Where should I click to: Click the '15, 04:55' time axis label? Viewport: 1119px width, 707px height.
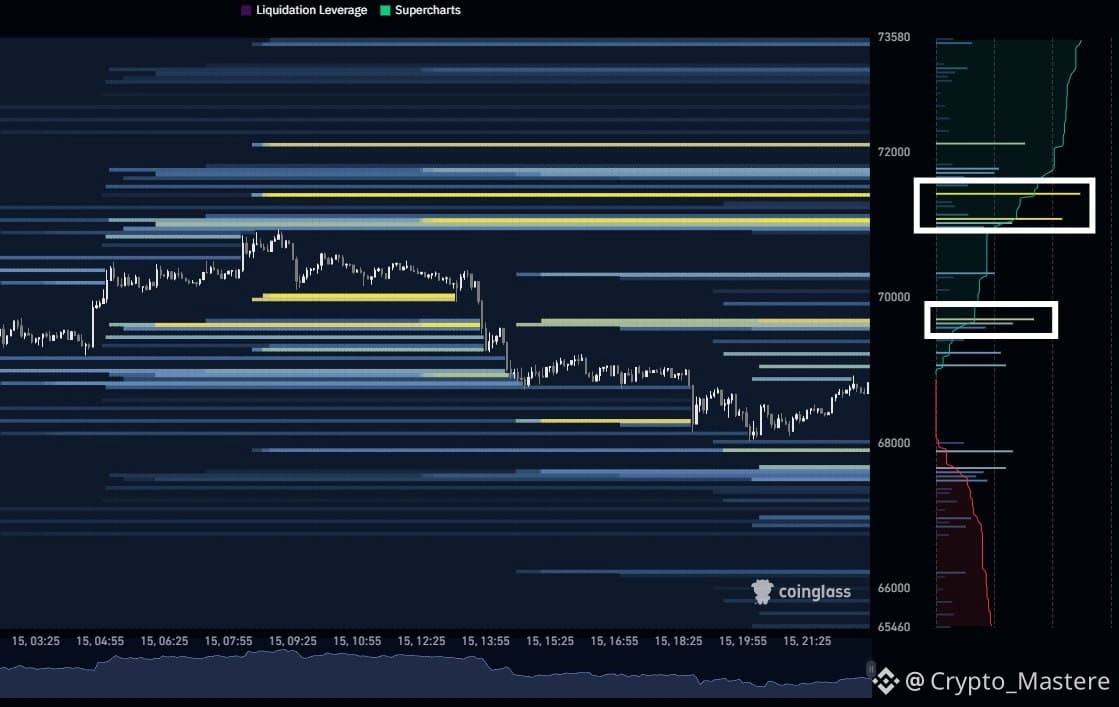coord(100,641)
